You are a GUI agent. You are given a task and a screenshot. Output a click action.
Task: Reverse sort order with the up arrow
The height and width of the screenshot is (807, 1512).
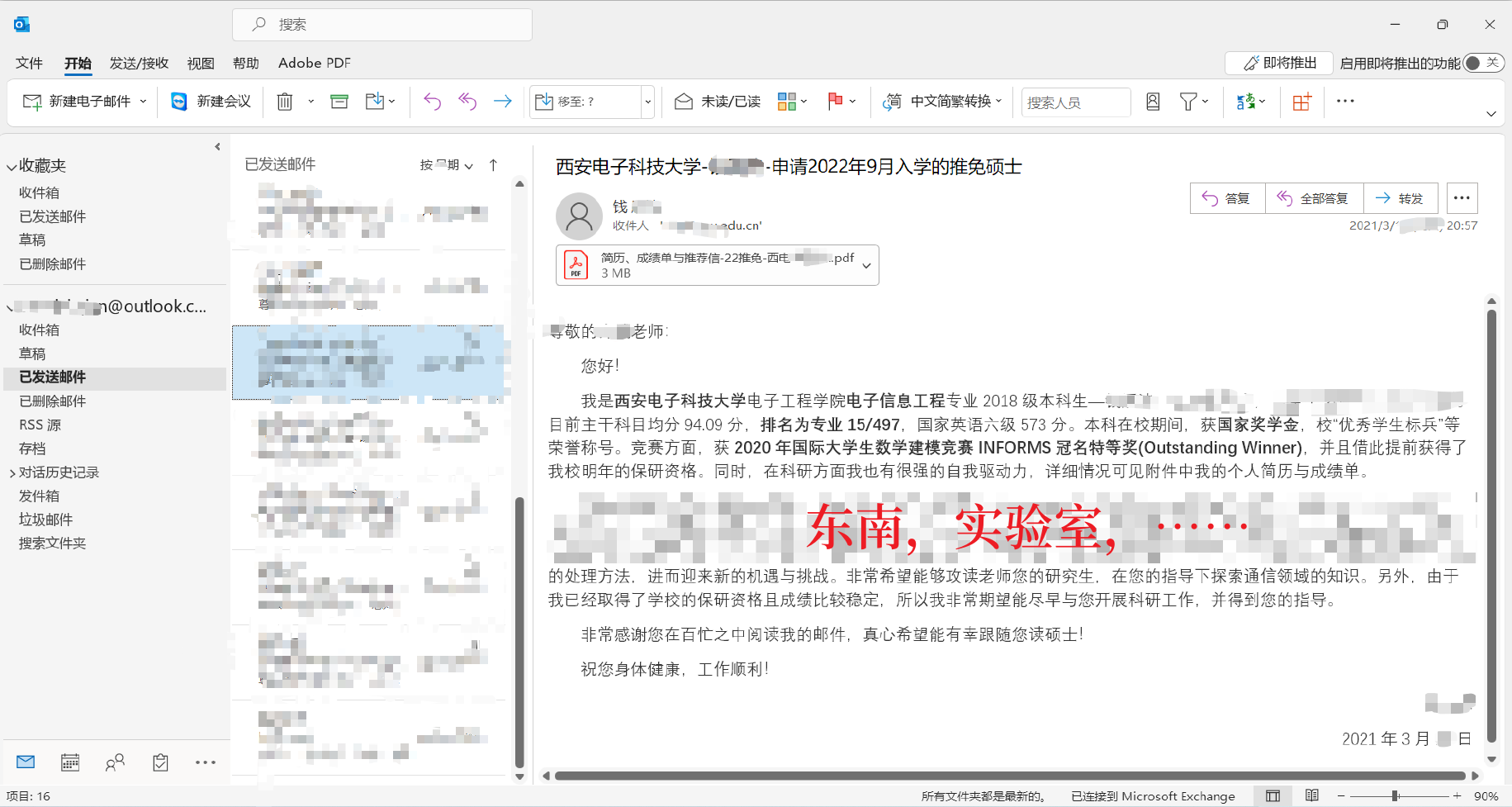pos(493,165)
